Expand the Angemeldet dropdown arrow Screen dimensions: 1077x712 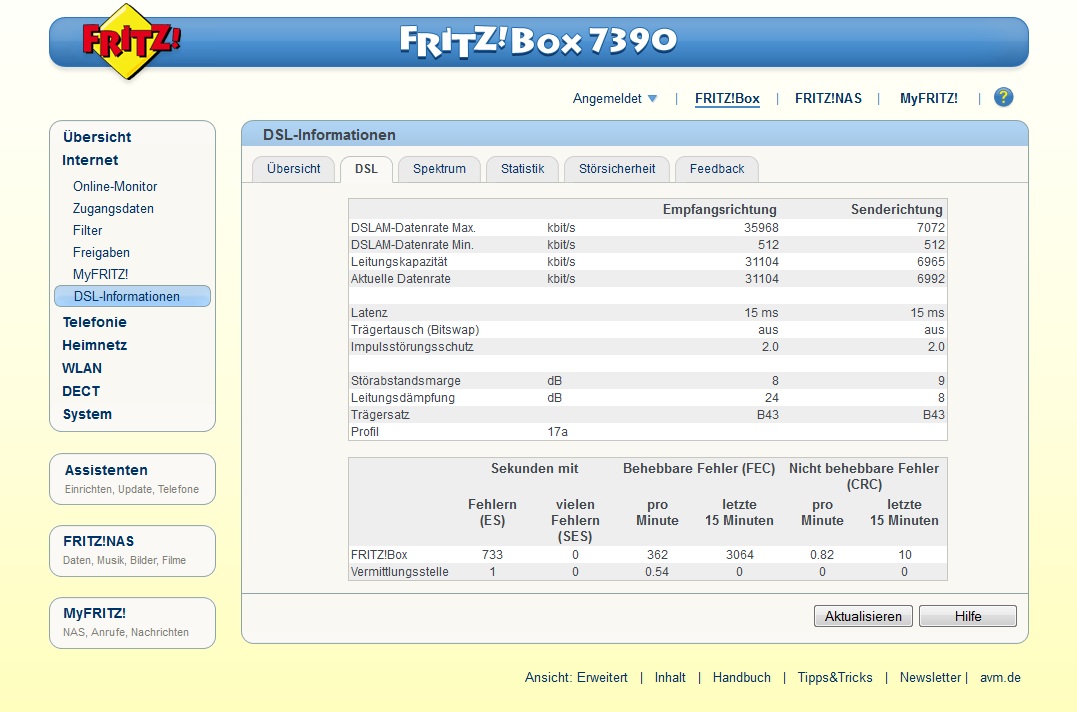coord(653,99)
